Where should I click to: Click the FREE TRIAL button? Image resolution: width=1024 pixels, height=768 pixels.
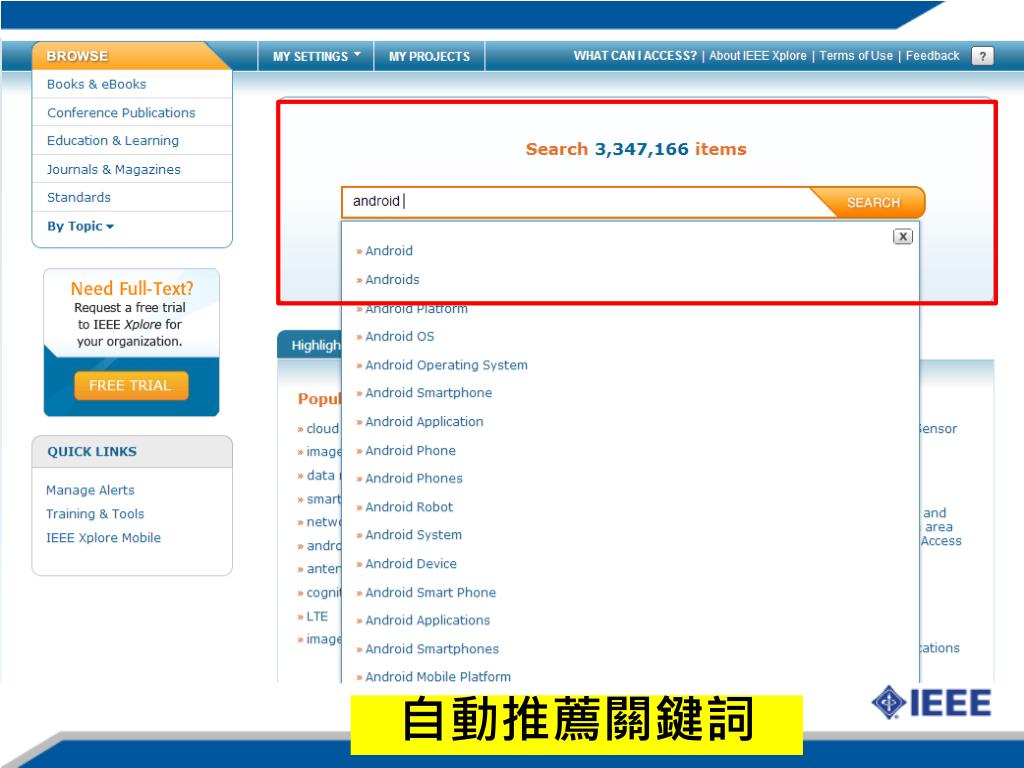click(x=131, y=385)
